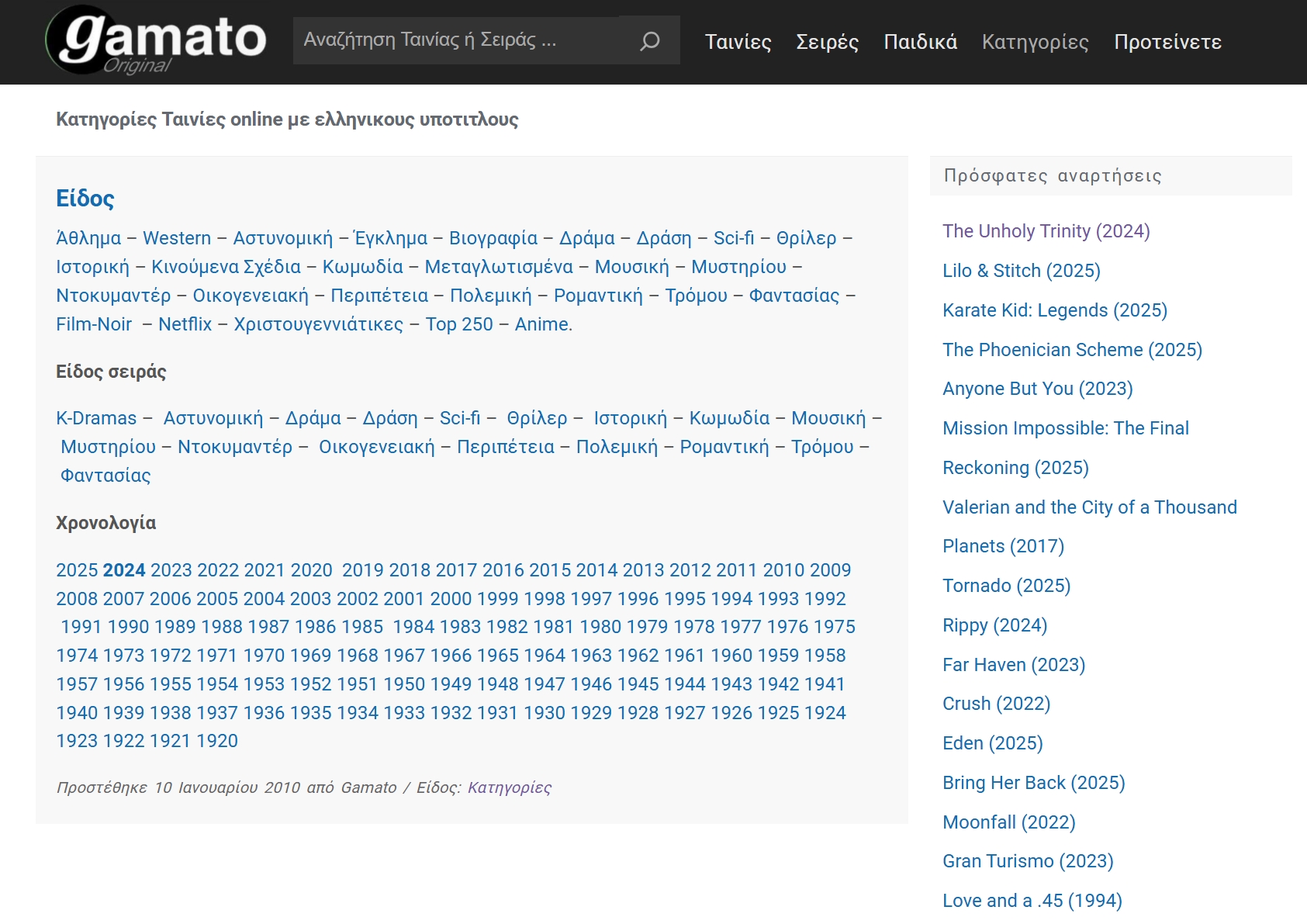Open the Σειρές menu item
Viewport: 1307px width, 924px height.
pyautogui.click(x=827, y=42)
